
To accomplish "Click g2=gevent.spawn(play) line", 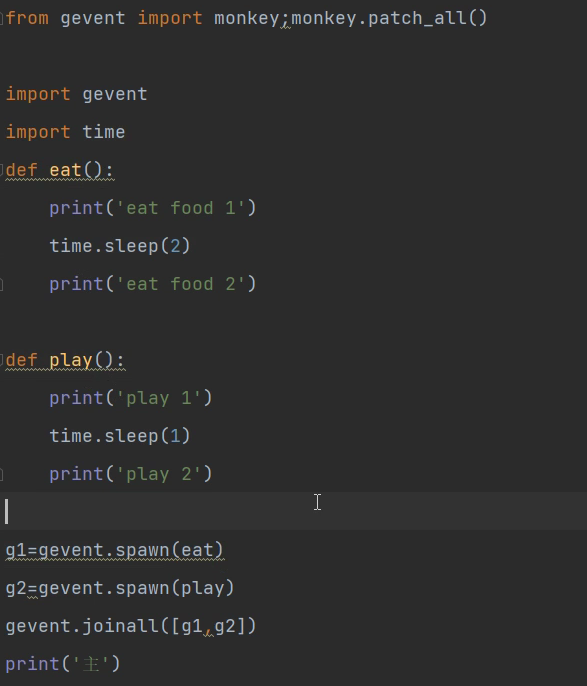I will click(120, 588).
